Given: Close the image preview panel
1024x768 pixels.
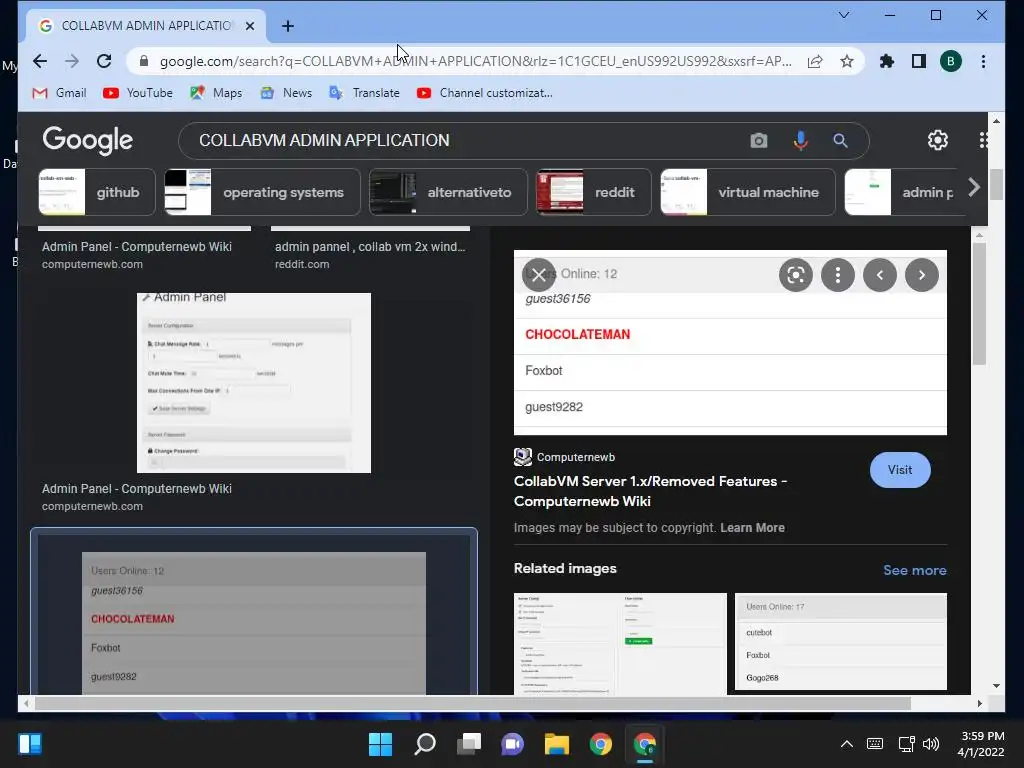Looking at the screenshot, I should point(539,275).
